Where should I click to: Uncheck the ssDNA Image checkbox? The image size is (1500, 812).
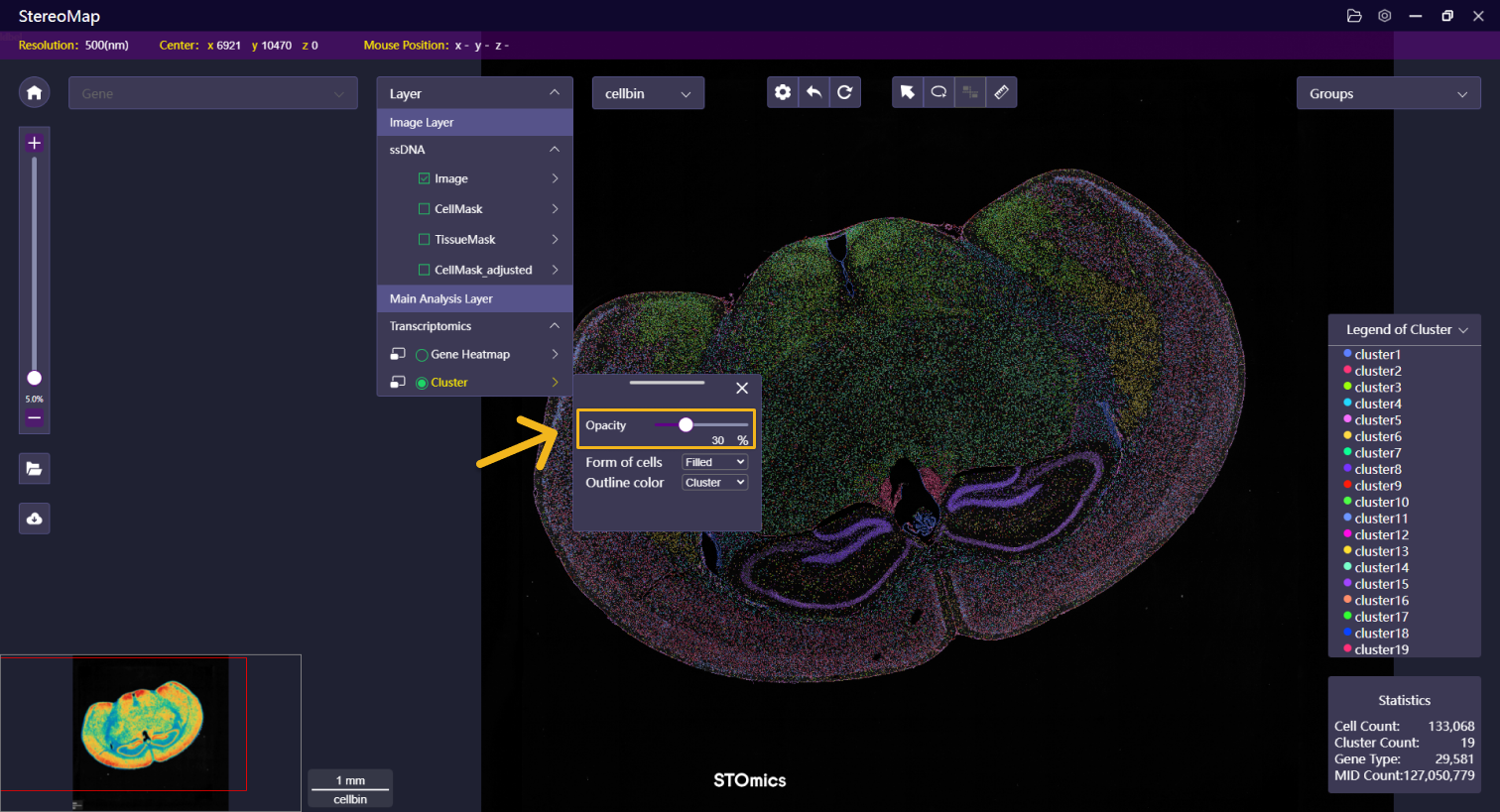[x=425, y=178]
